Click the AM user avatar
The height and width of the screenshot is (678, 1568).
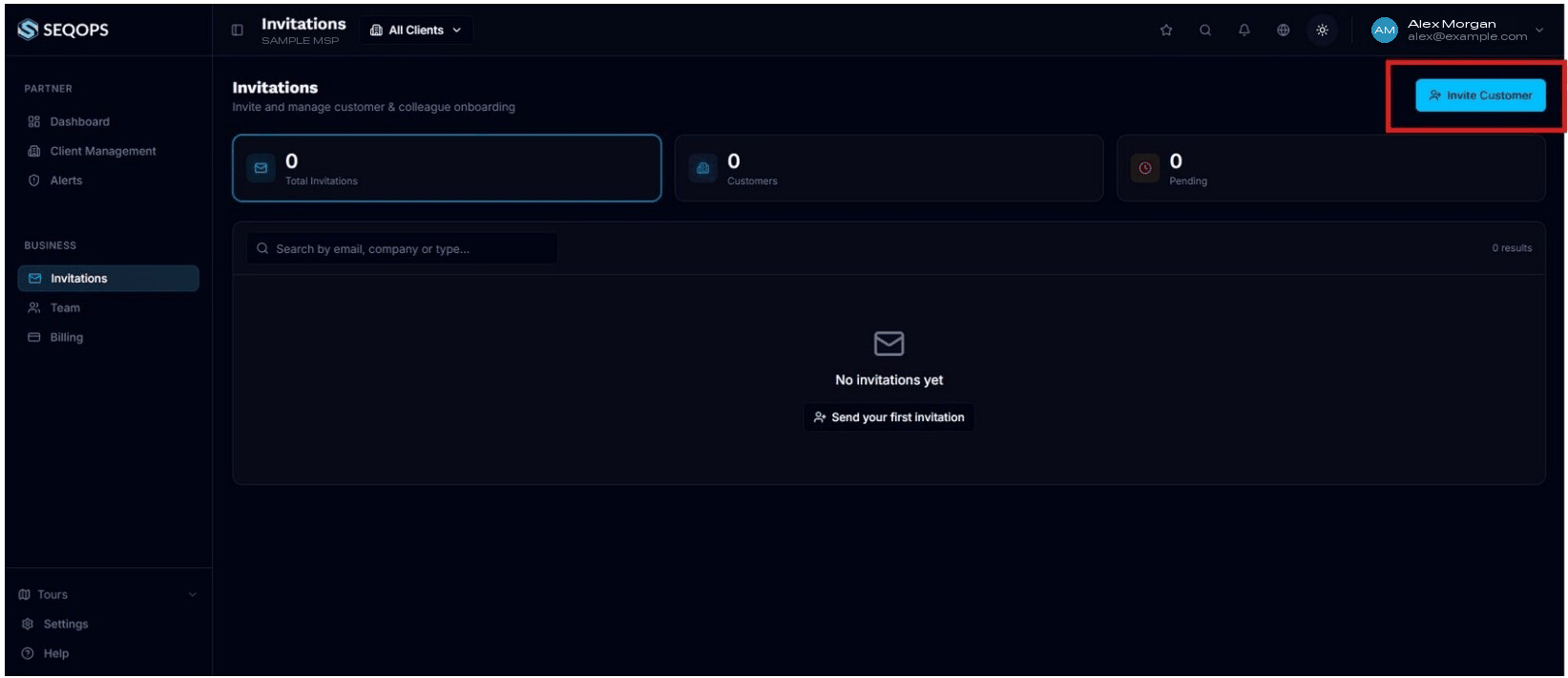point(1385,31)
